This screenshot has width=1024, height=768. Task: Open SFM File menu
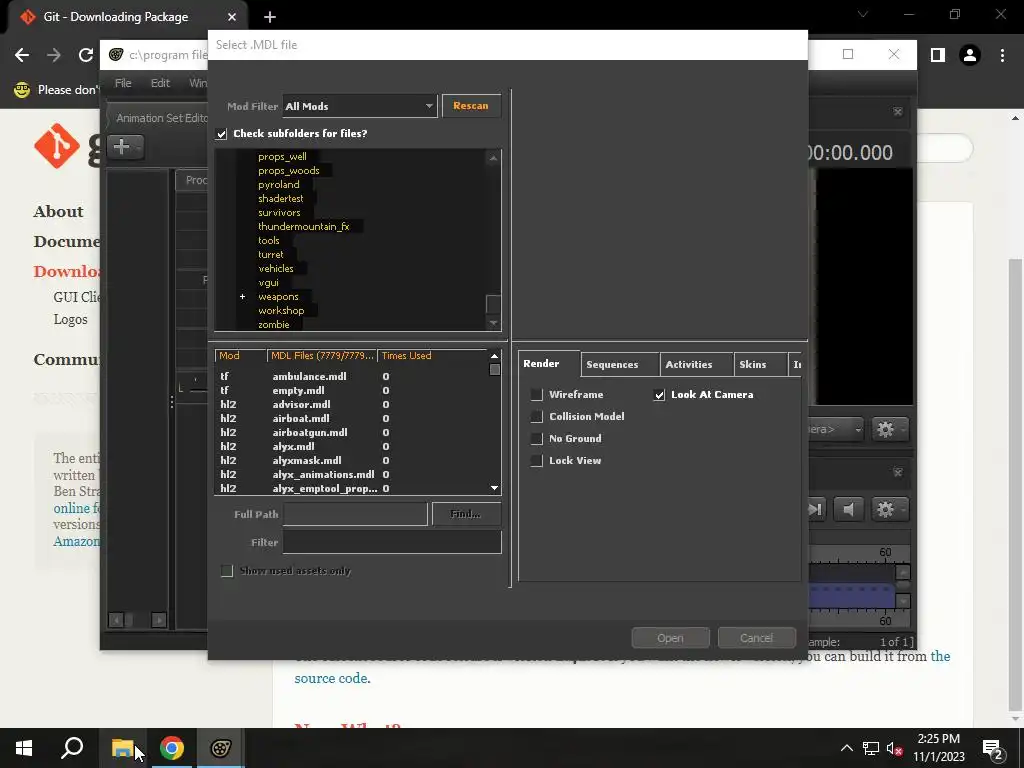coord(123,83)
